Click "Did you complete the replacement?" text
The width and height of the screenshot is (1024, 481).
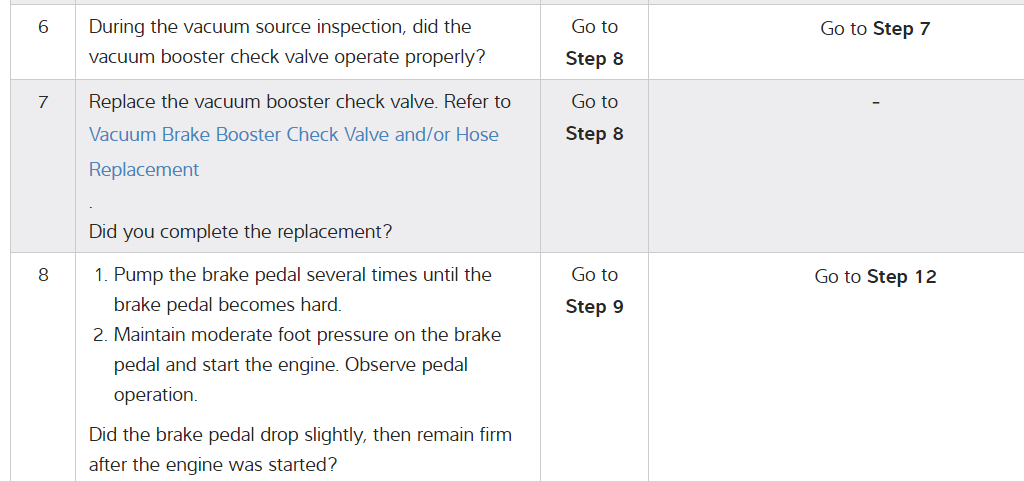pos(240,232)
